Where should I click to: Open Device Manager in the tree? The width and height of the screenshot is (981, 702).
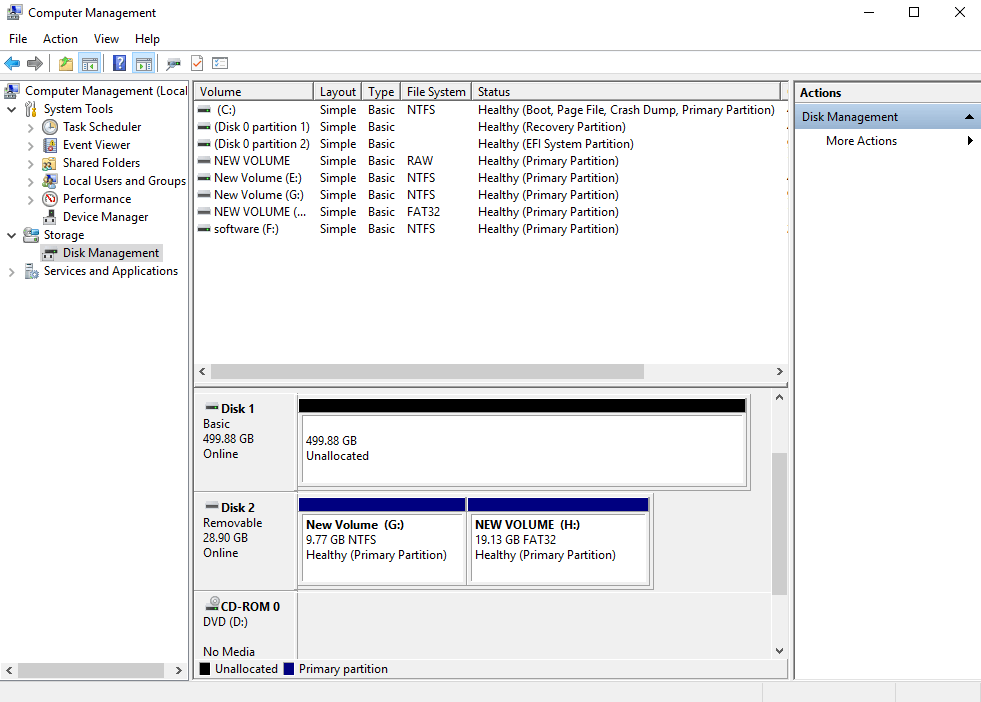[106, 217]
